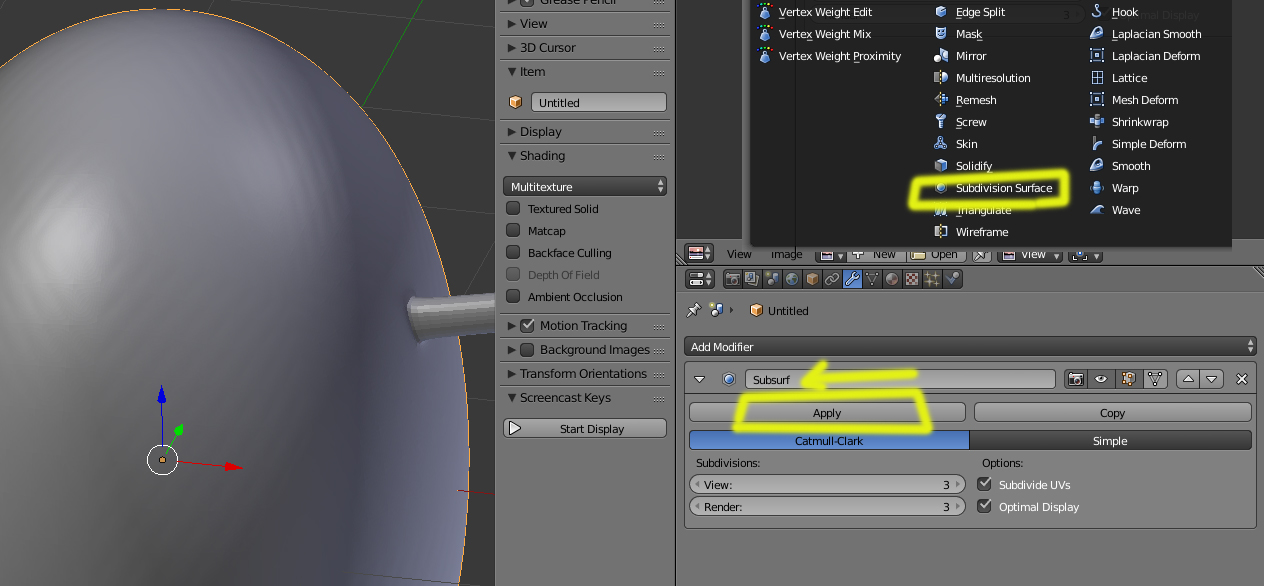Select the Modifiers wrench tab

[x=852, y=279]
